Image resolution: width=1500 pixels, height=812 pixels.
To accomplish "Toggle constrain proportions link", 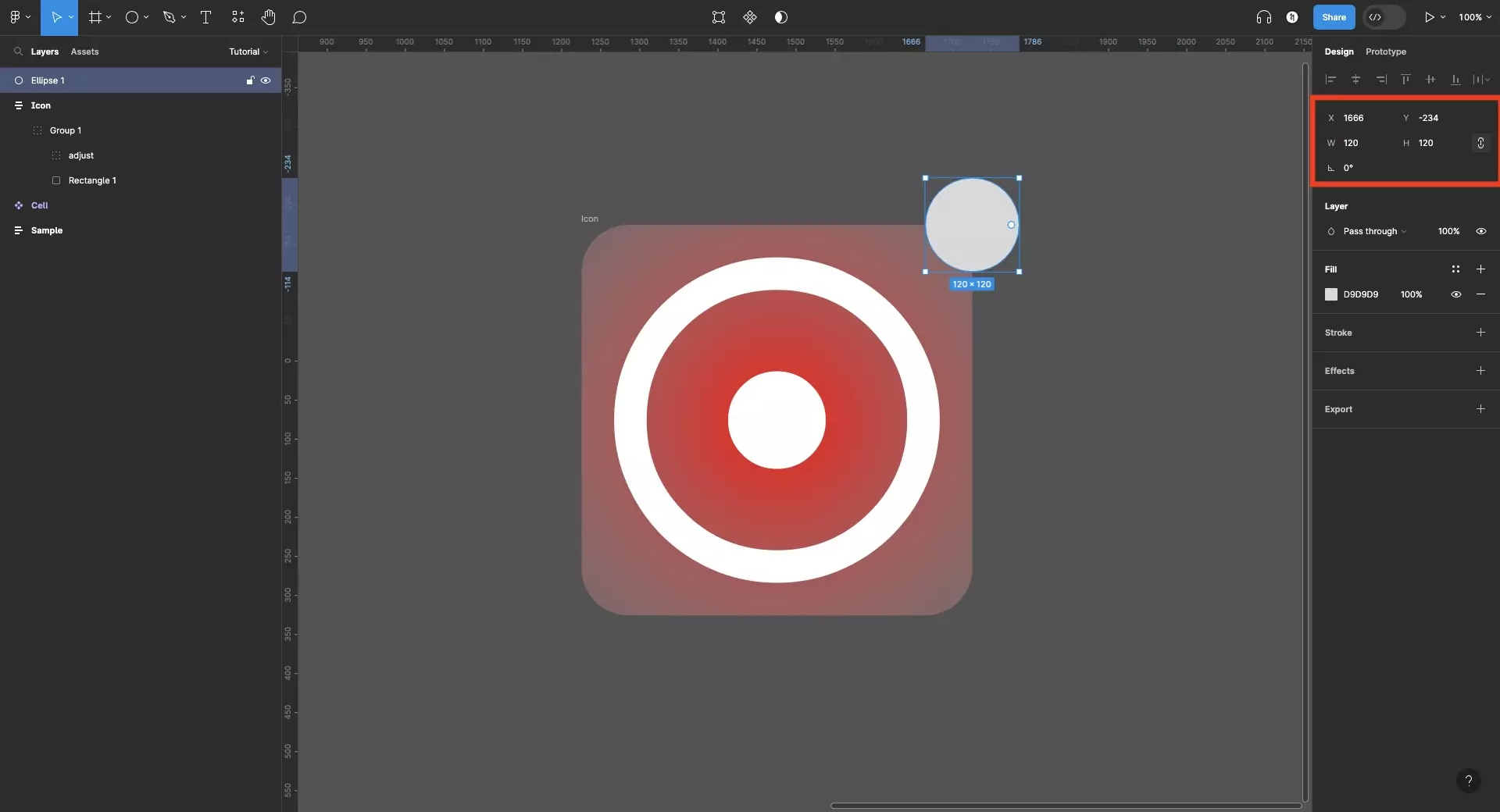I will (1480, 143).
